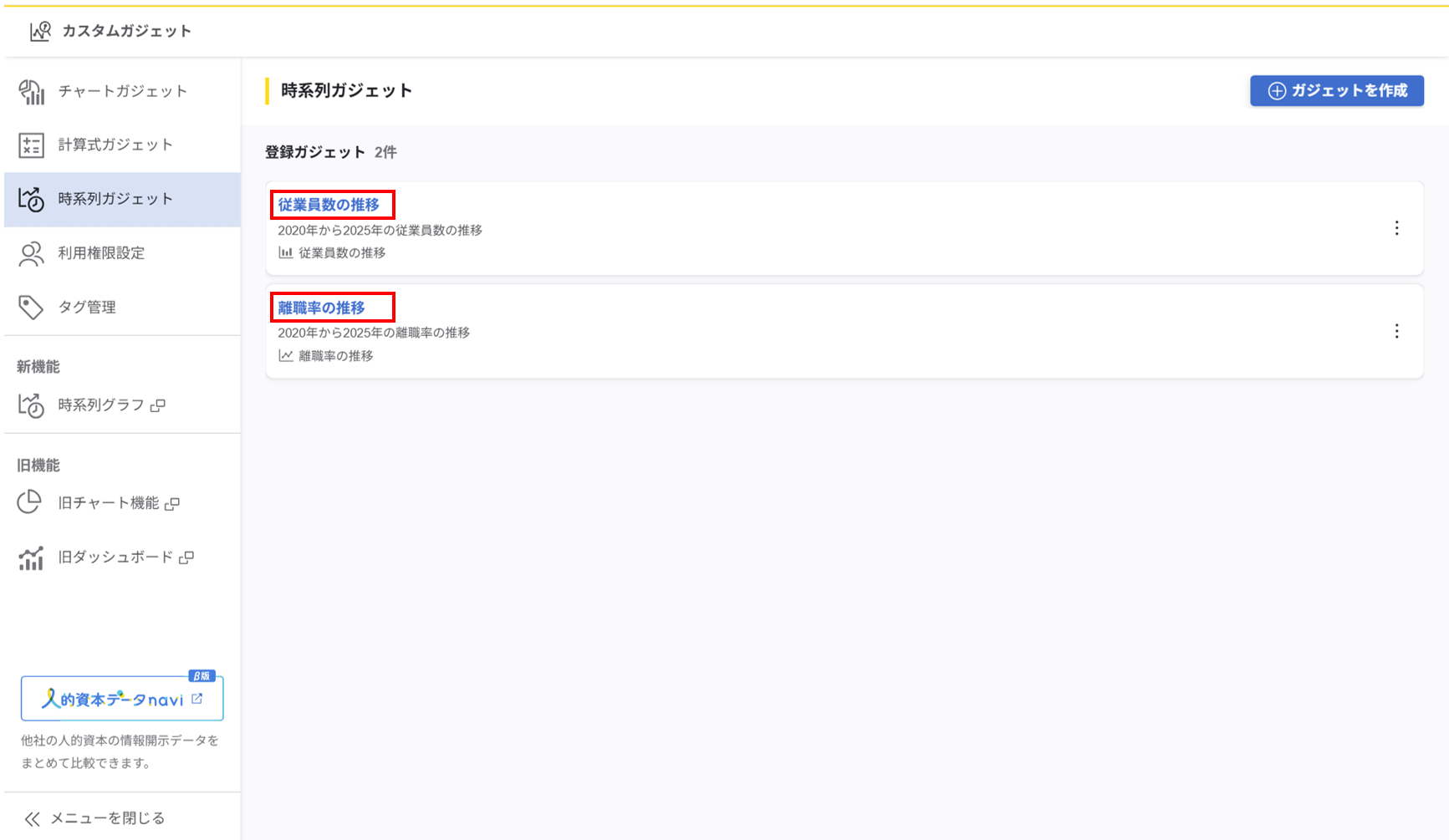Collapse the sidebar with メニューを閉じる
Image resolution: width=1449 pixels, height=840 pixels.
[94, 818]
